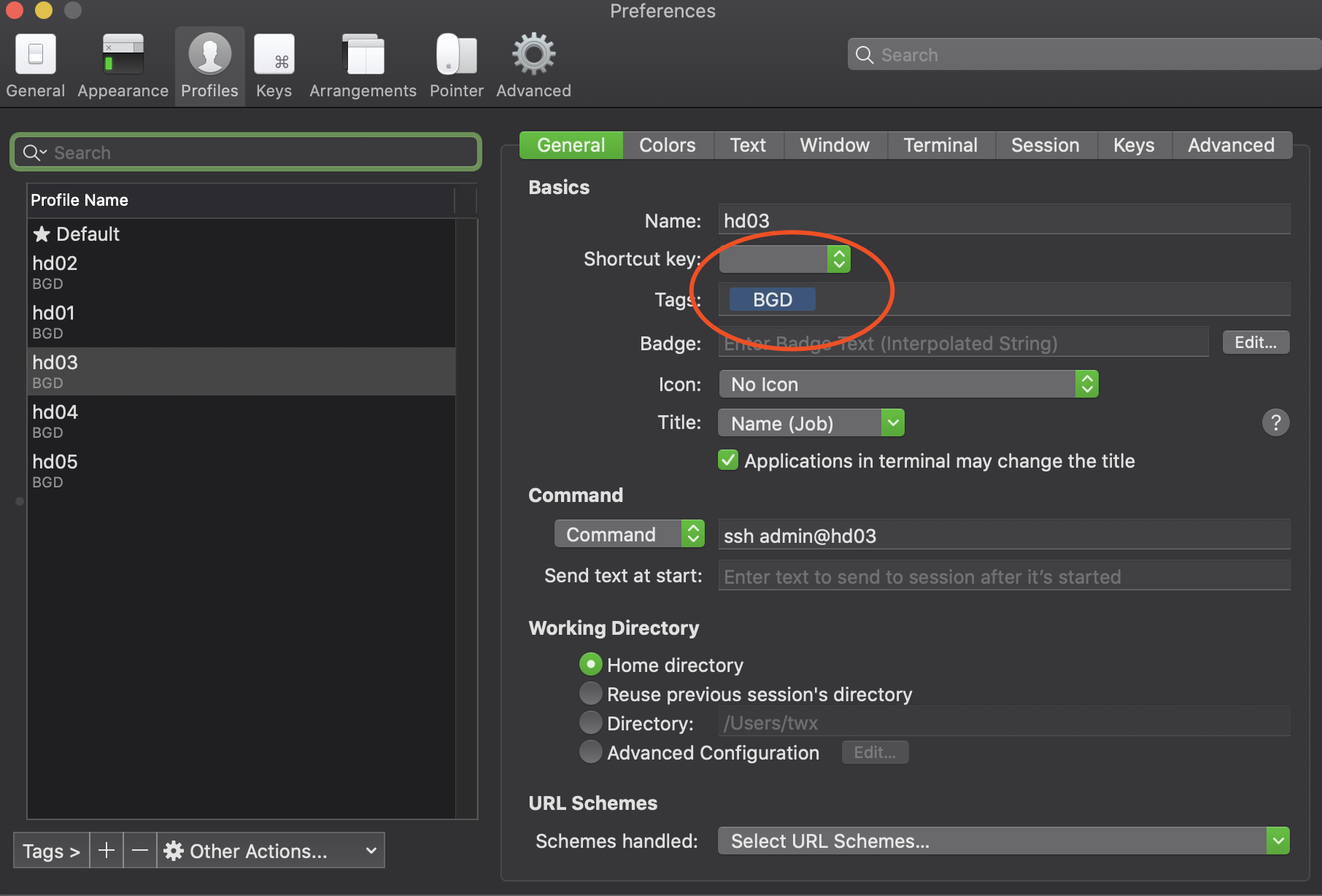Toggle Applications in terminal may change title
The height and width of the screenshot is (896, 1322).
(x=728, y=460)
